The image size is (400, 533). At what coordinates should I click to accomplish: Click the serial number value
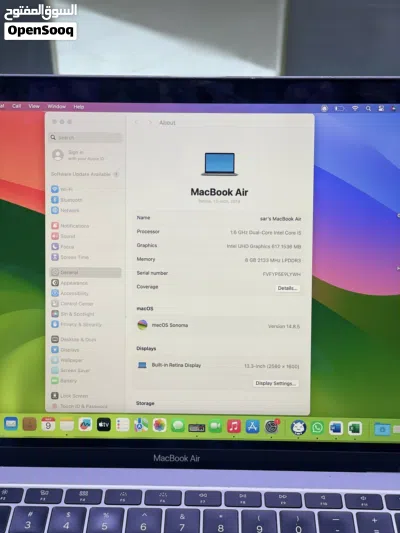[282, 274]
